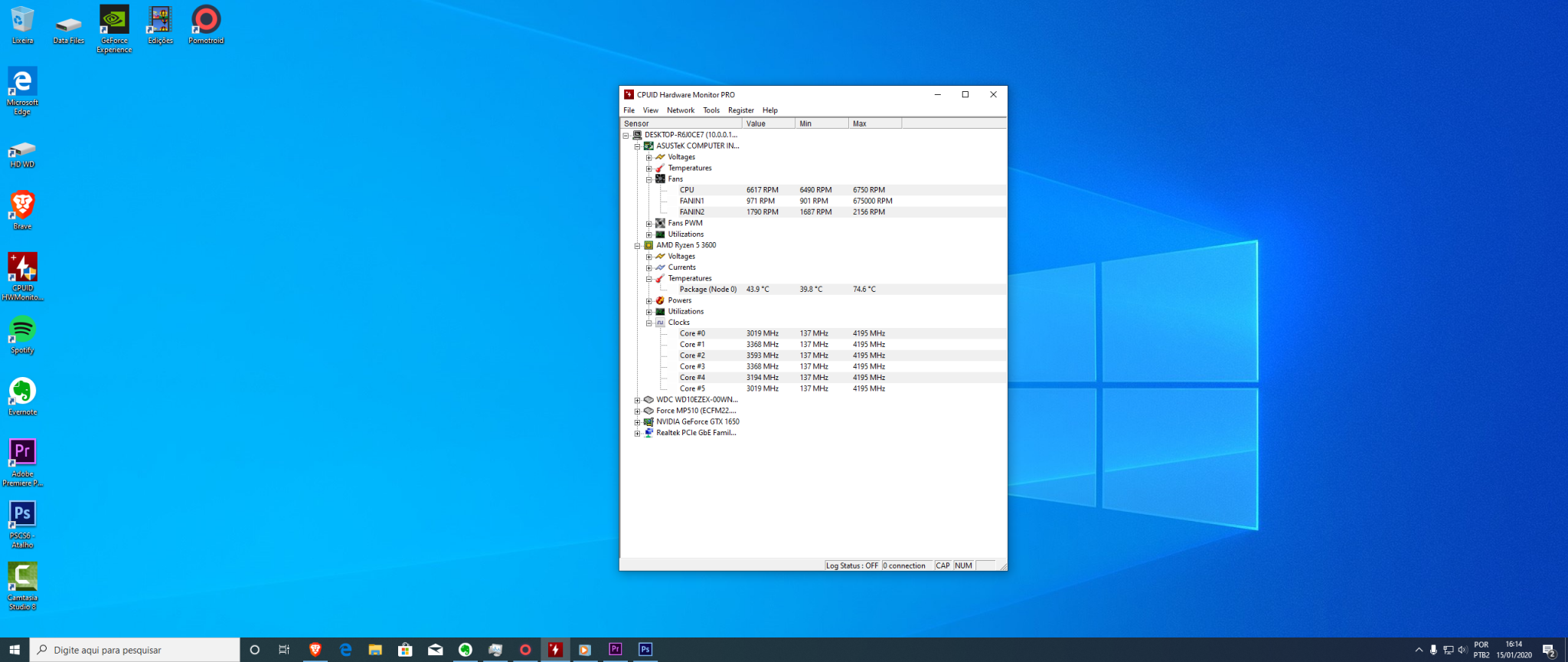Open the volume control in system tray
This screenshot has height=662, width=1568.
point(1462,650)
